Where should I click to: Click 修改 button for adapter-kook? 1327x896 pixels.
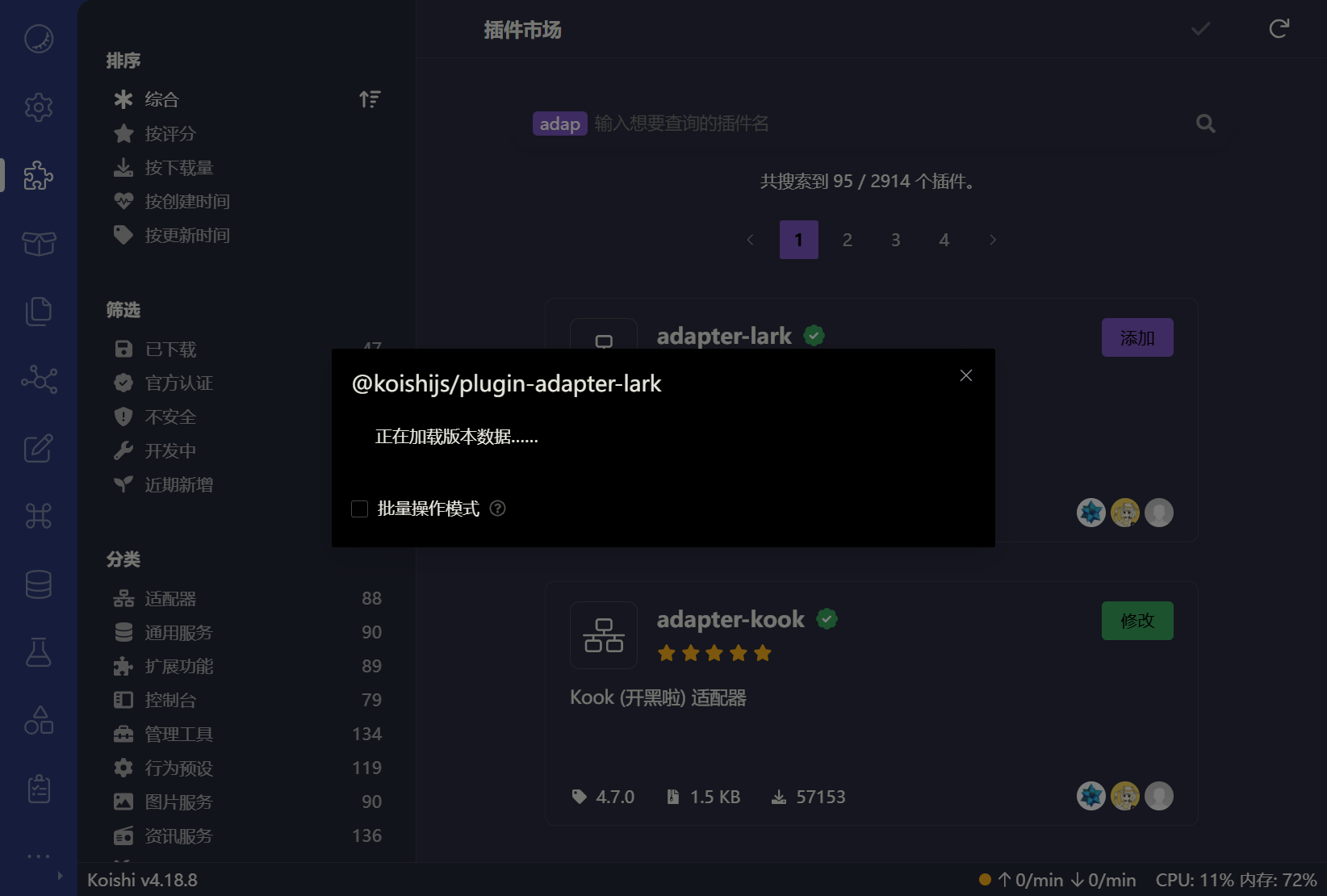(1137, 621)
